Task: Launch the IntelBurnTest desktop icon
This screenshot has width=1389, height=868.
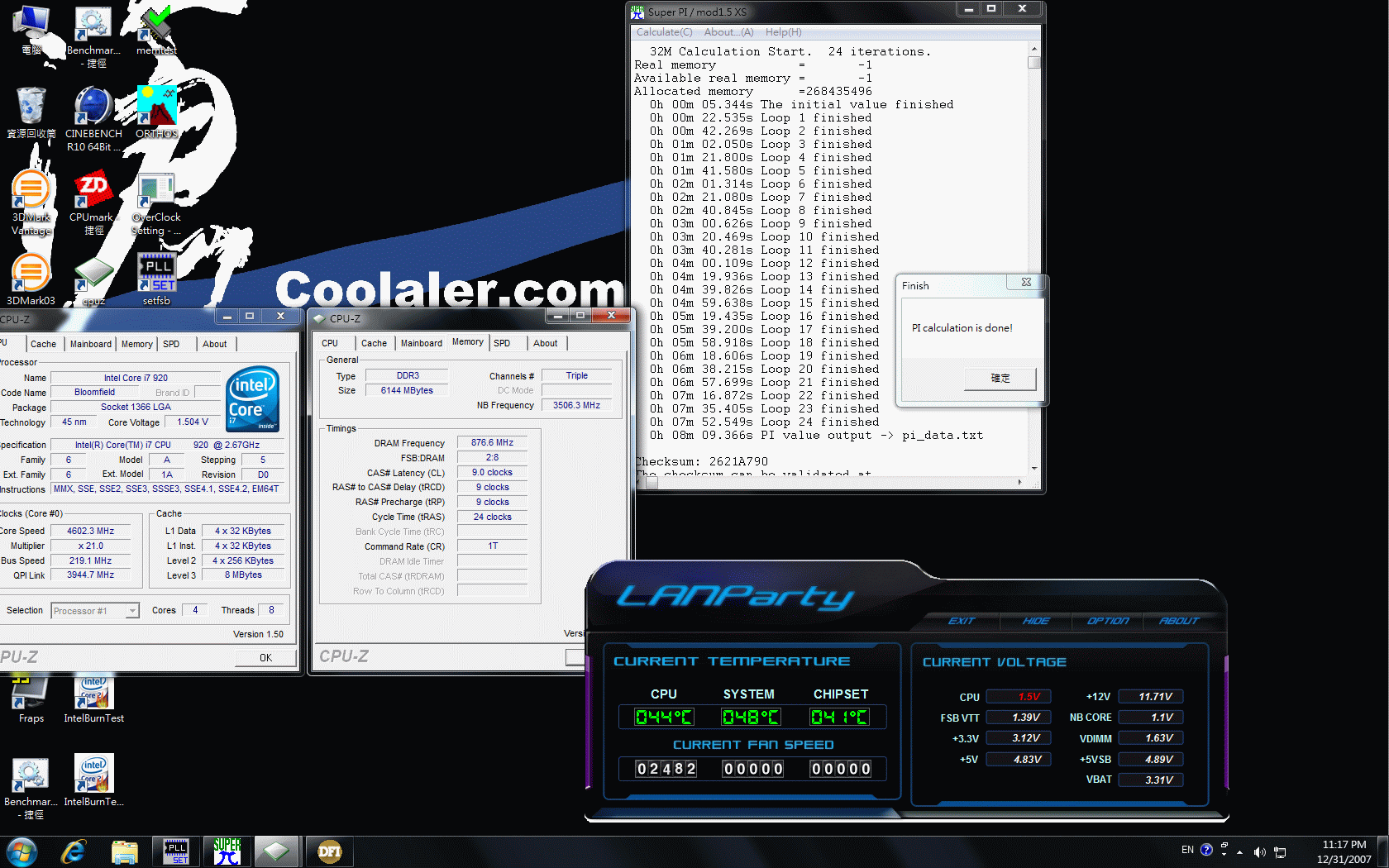Action: click(93, 699)
